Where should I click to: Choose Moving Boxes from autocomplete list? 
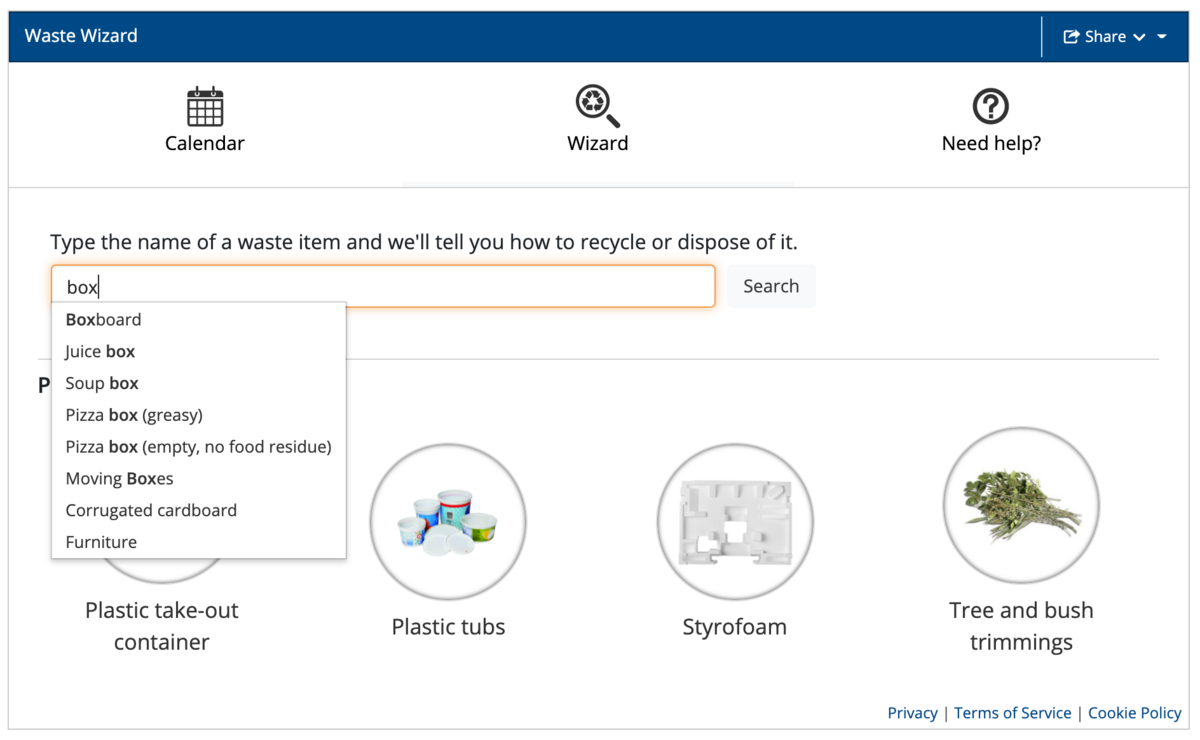click(x=198, y=479)
